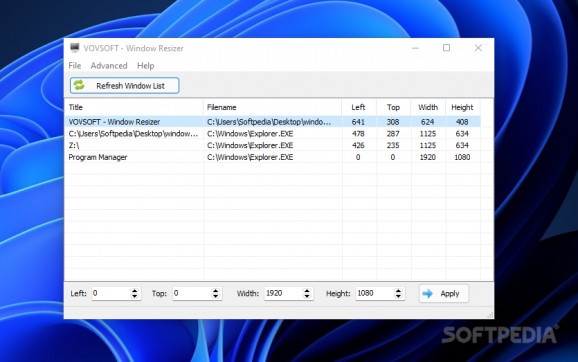This screenshot has height=362, width=578.
Task: Sort by the Title column header
Action: [134, 107]
